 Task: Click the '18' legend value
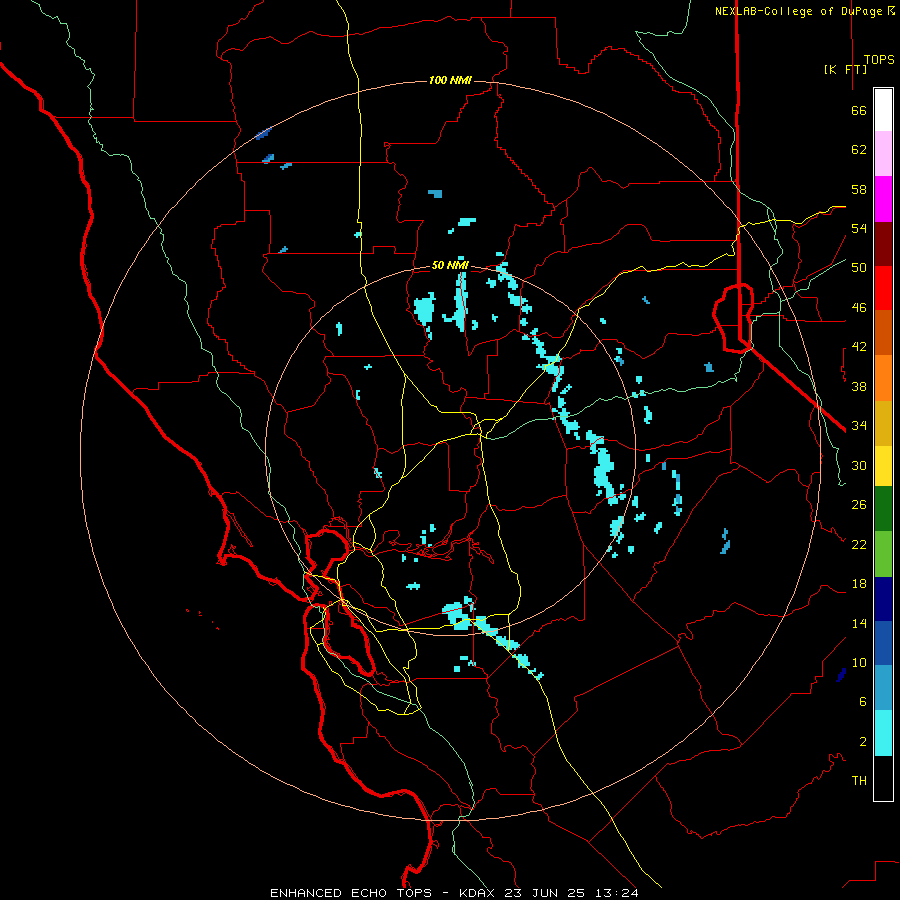(859, 584)
